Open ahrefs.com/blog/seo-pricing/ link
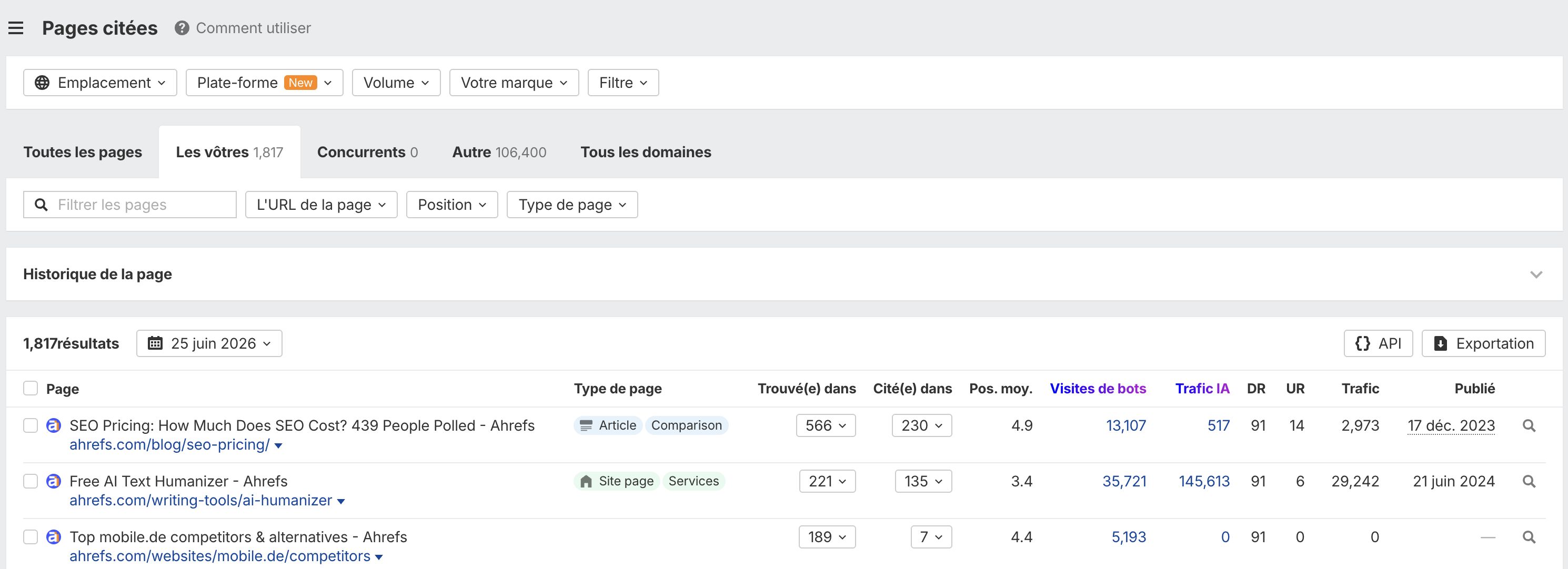 [169, 445]
